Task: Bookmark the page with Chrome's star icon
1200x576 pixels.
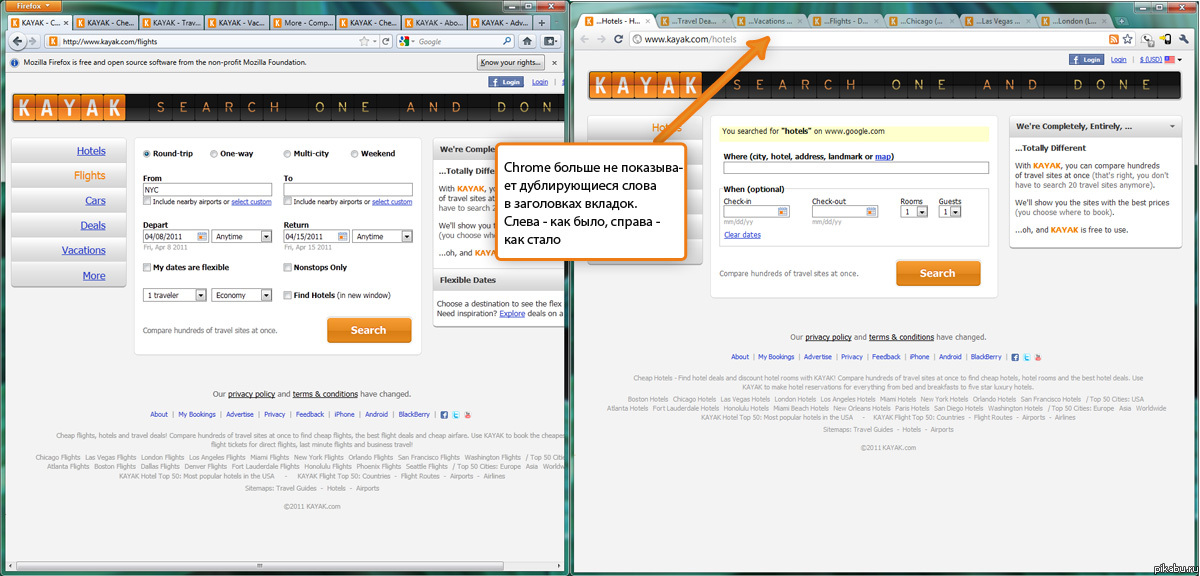Action: click(x=1128, y=39)
